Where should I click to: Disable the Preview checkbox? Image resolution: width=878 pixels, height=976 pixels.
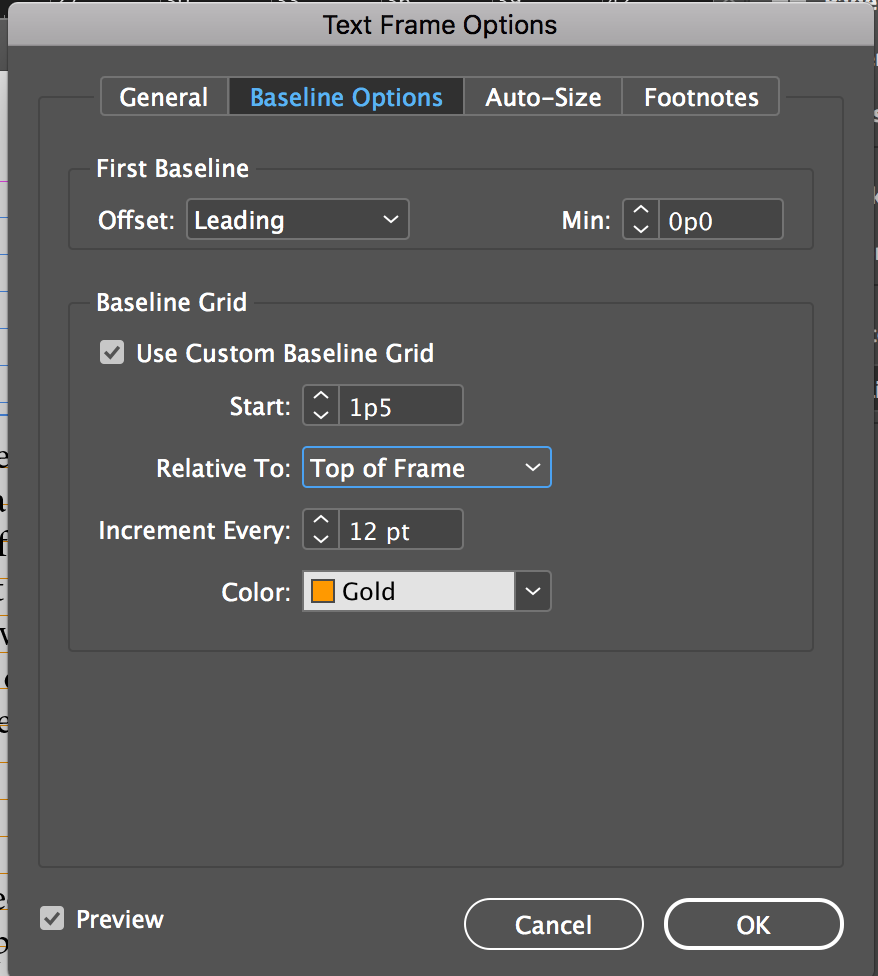[x=52, y=918]
